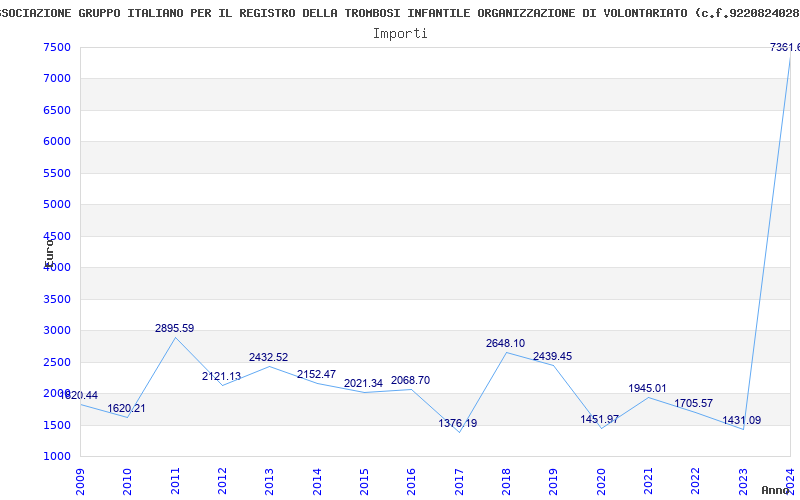800x500 pixels.
Task: Click the y-axis value 7500
Action: click(57, 47)
